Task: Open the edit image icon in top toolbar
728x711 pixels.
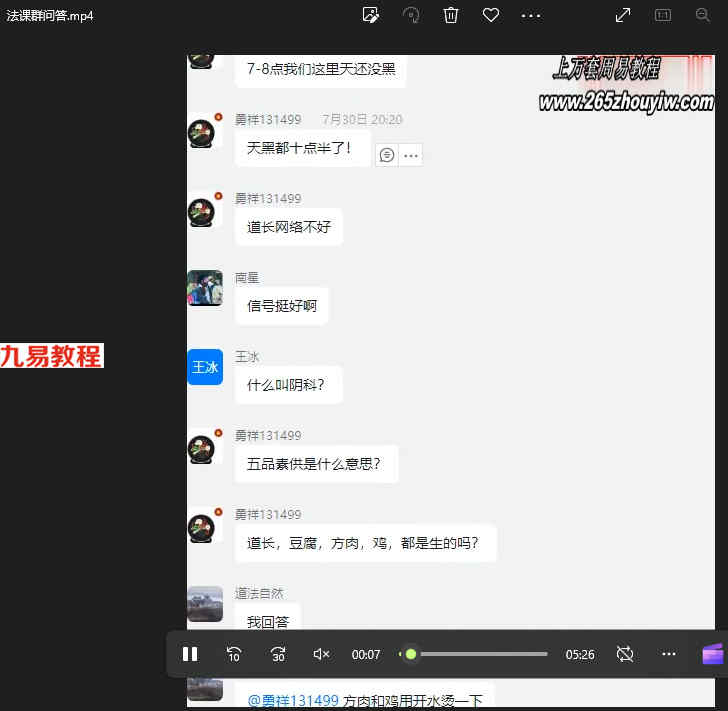Action: click(x=370, y=15)
